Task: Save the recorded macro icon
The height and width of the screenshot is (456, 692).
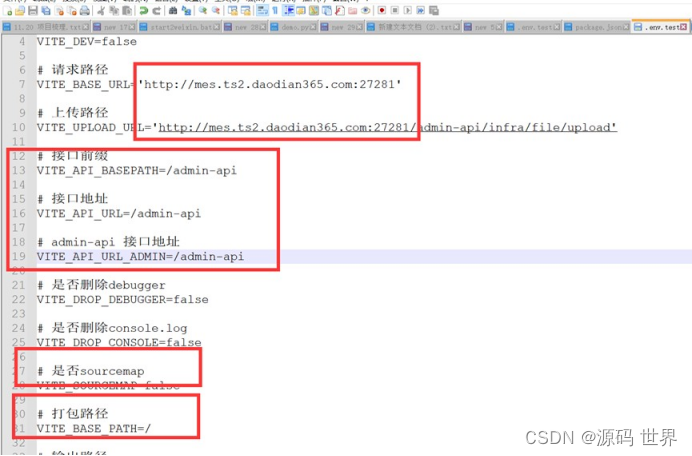Action: coord(433,11)
